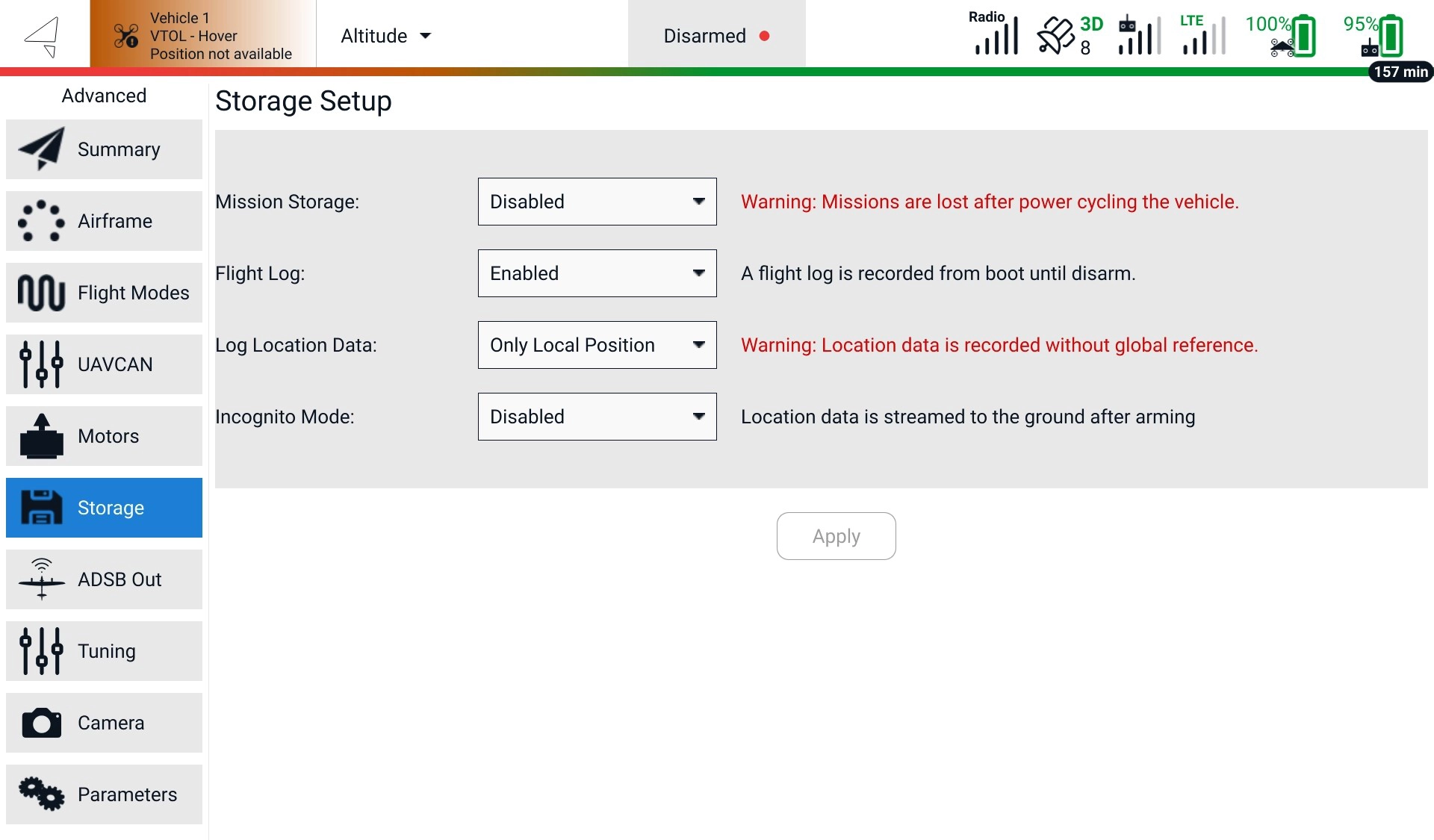Go to the Parameters section
Viewport: 1434px width, 840px height.
coord(104,794)
